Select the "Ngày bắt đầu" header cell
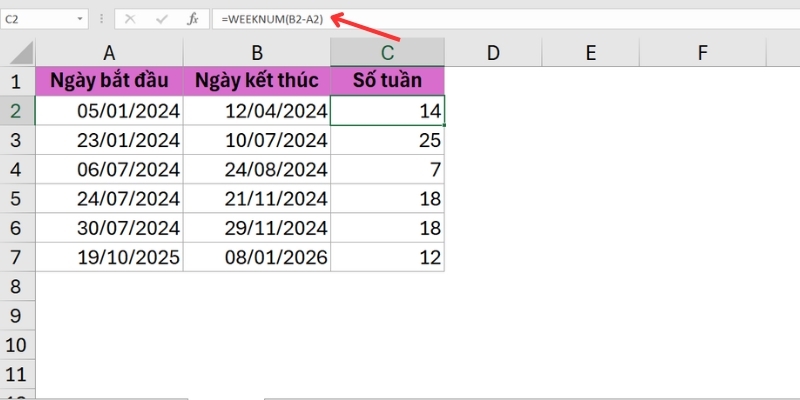This screenshot has height=400, width=800. (x=108, y=81)
